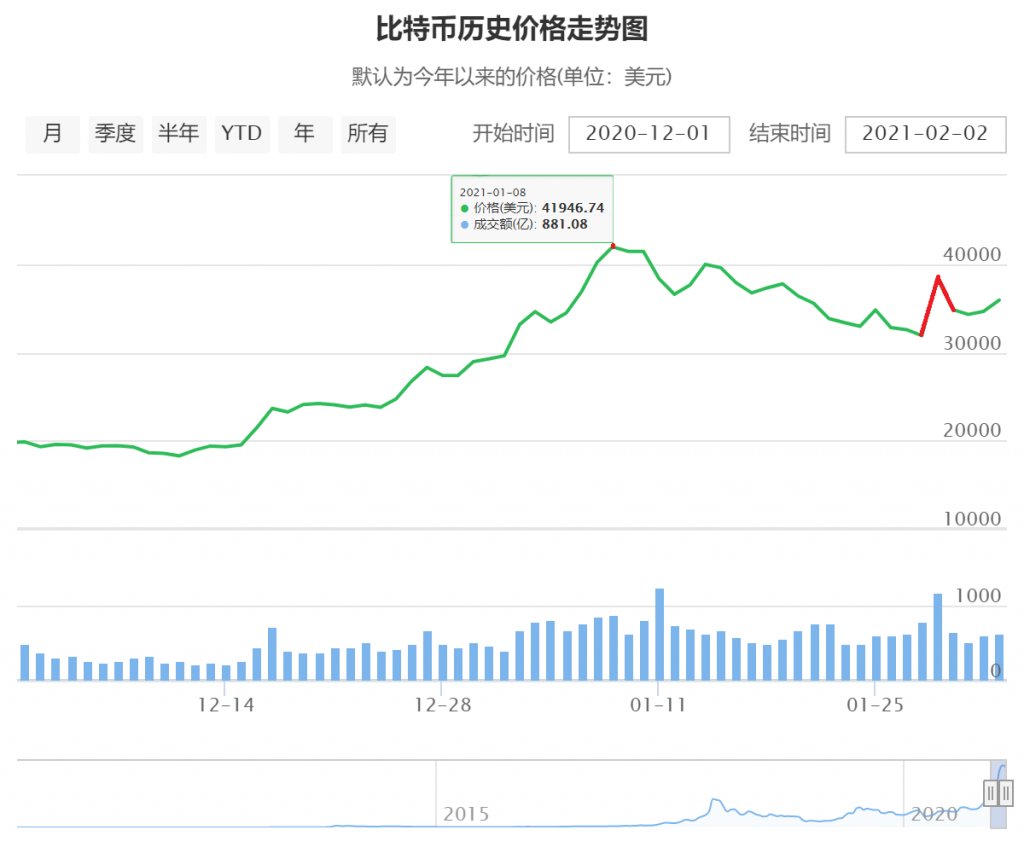Click the red peak marker on the price line
The height and width of the screenshot is (853, 1024).
point(613,246)
